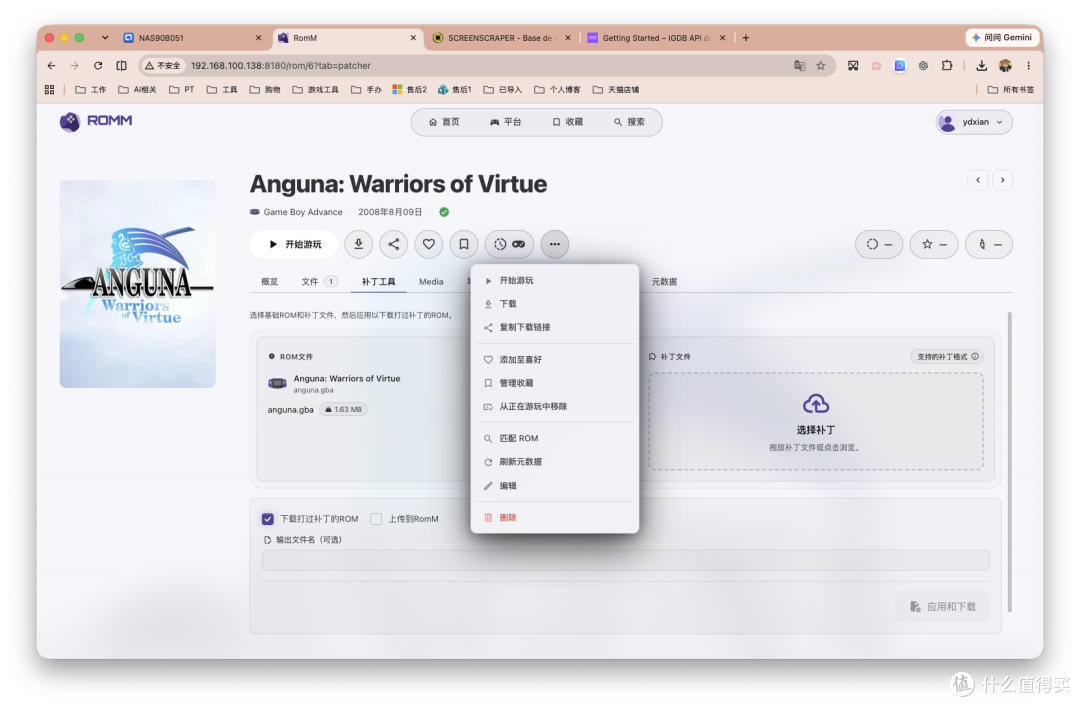Open Chrome three-dot menu
This screenshot has height=707, width=1080.
pyautogui.click(x=1028, y=65)
